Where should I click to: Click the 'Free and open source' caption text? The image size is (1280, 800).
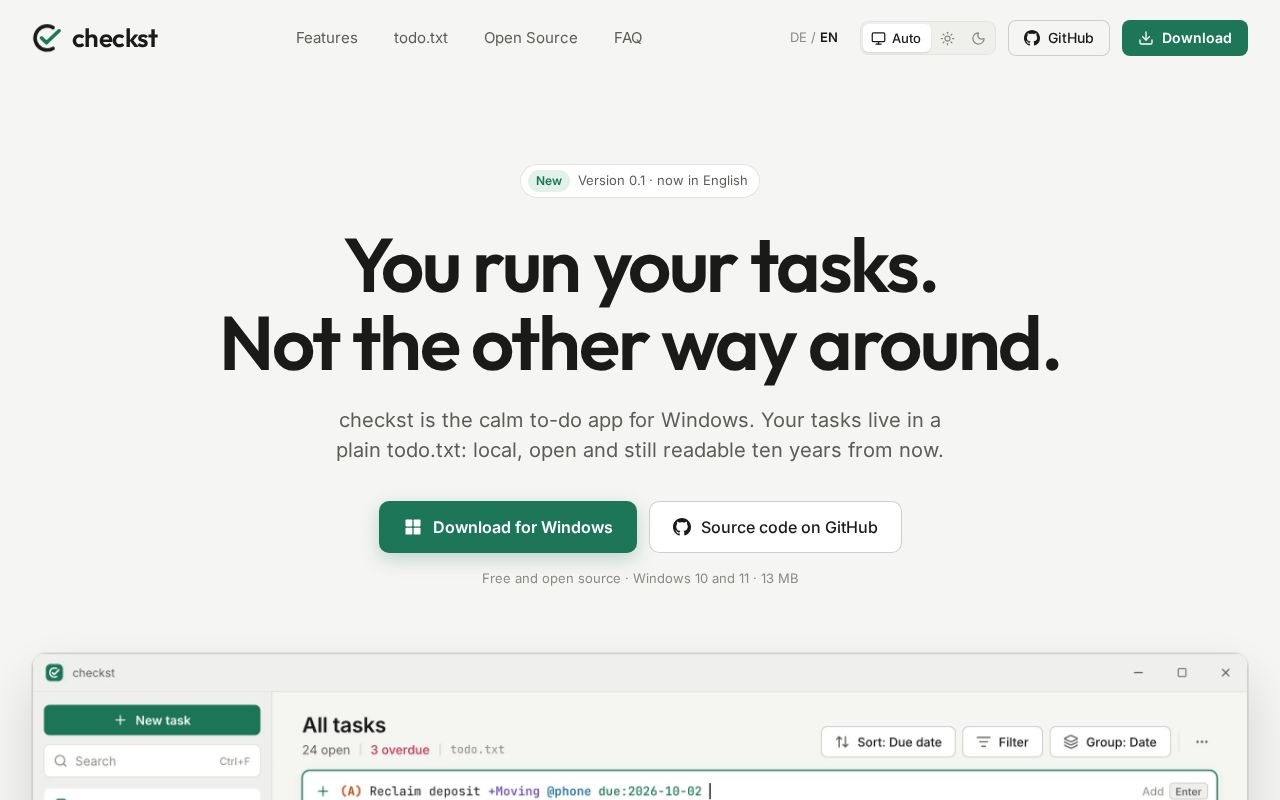551,578
